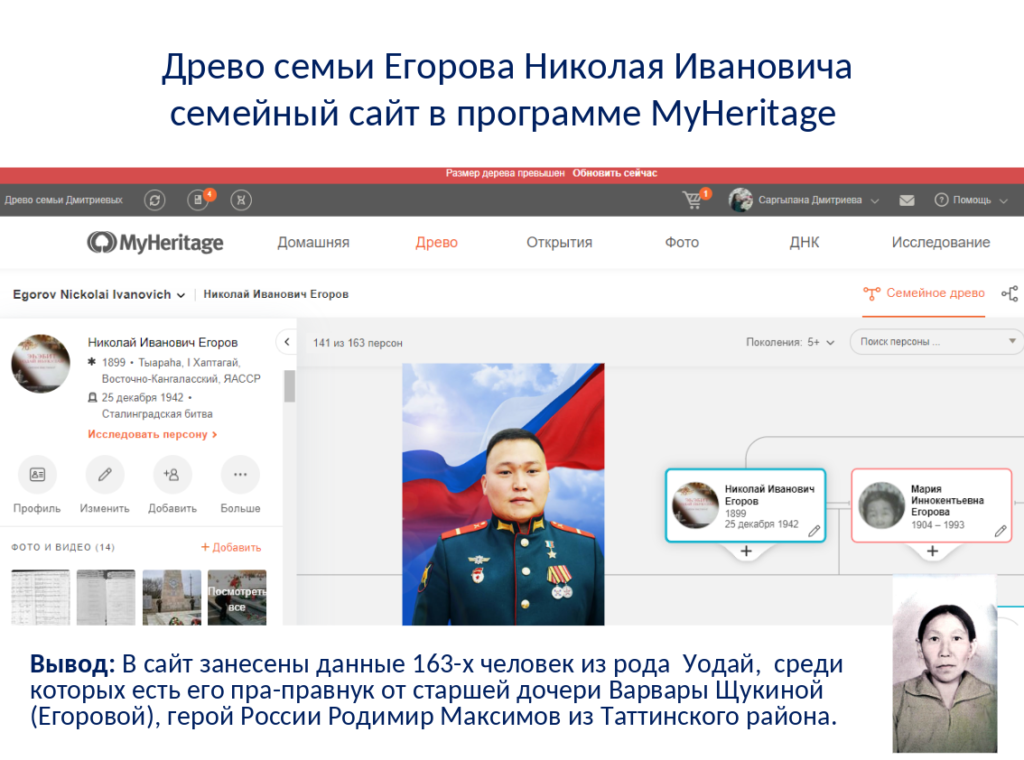This screenshot has height=760, width=1024.
Task: Click the Обновить сейчас link
Action: point(615,174)
